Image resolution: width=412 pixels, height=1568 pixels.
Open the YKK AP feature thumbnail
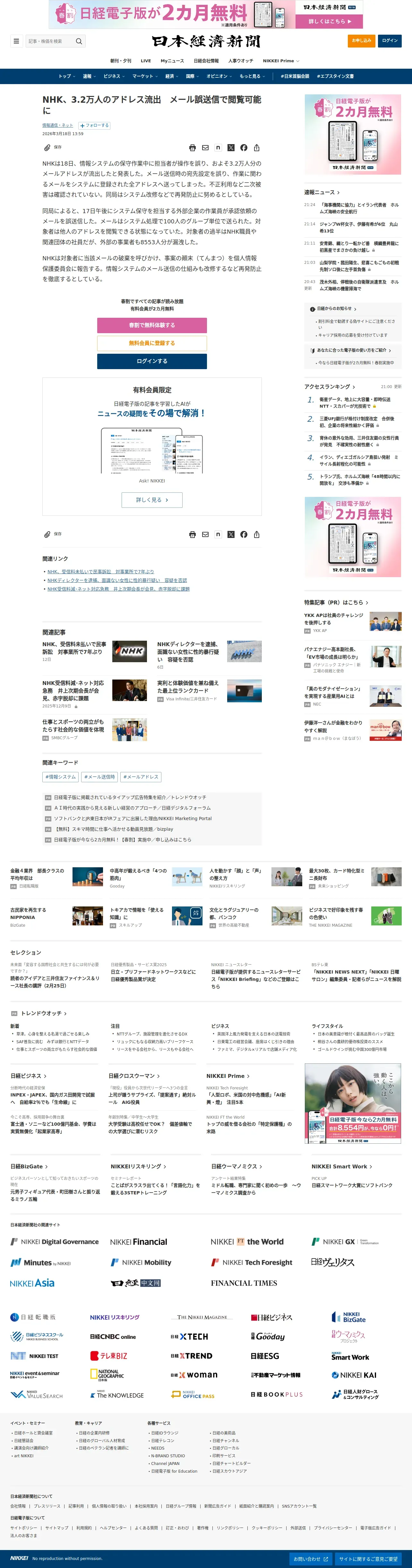pos(386,622)
